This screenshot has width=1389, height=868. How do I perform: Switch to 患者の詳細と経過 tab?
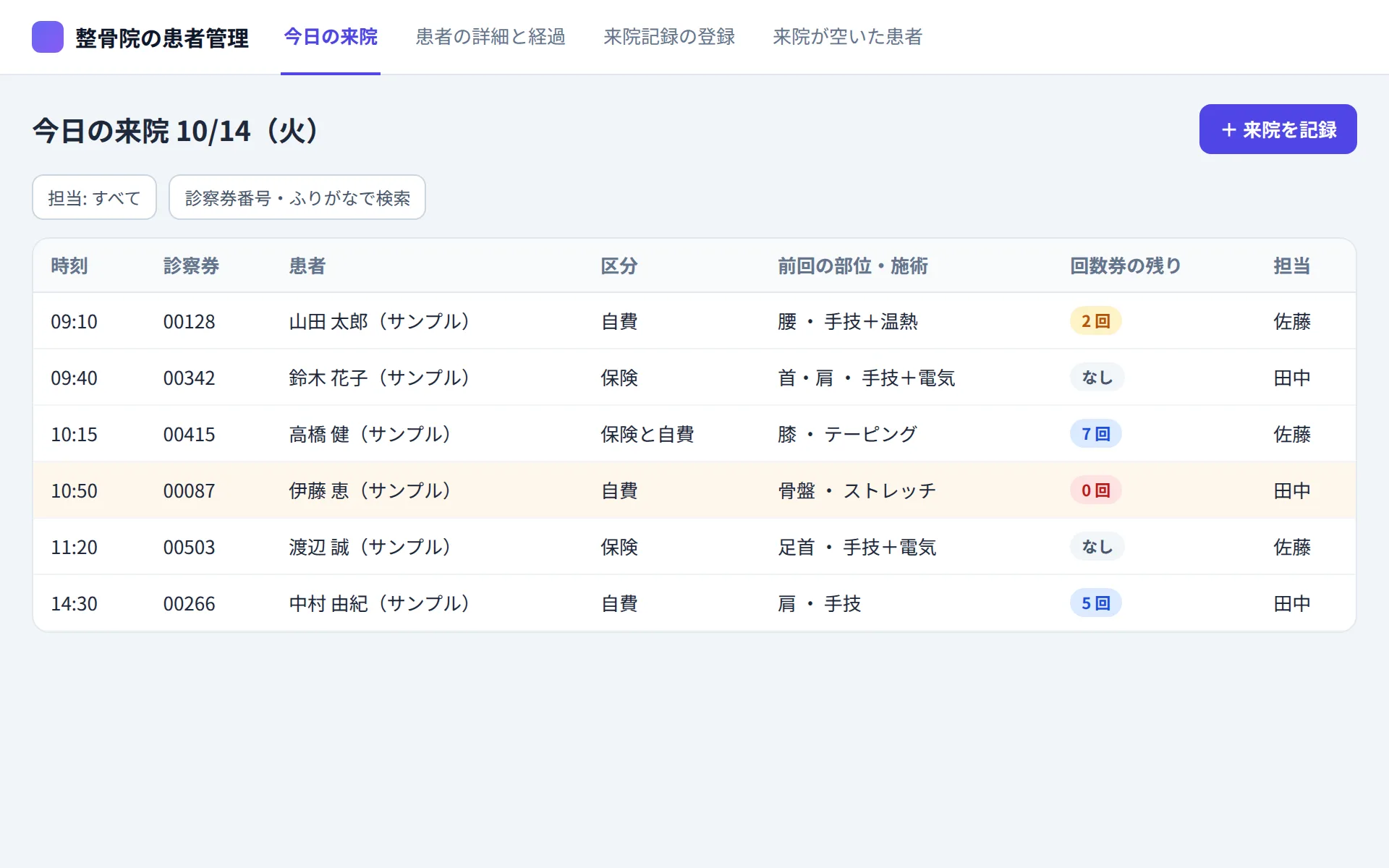click(x=490, y=37)
